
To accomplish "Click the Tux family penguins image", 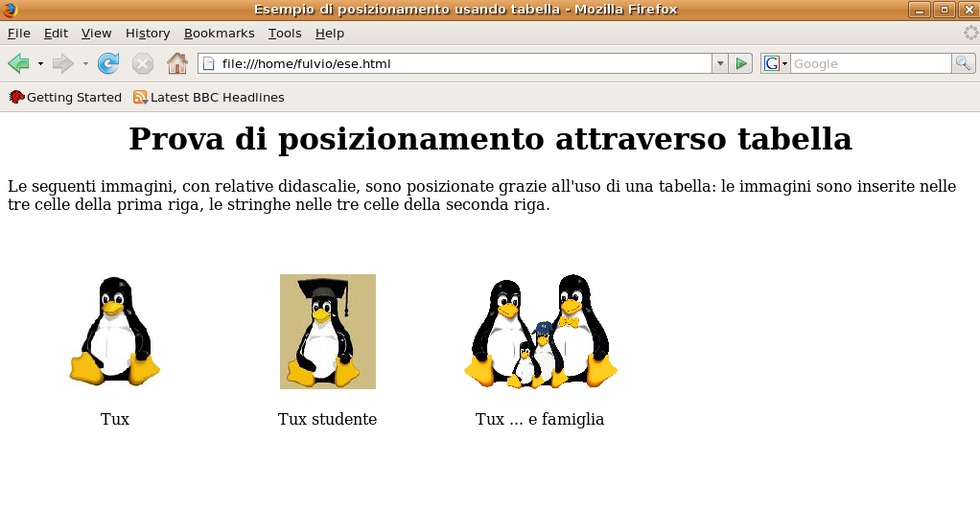I will 541,331.
